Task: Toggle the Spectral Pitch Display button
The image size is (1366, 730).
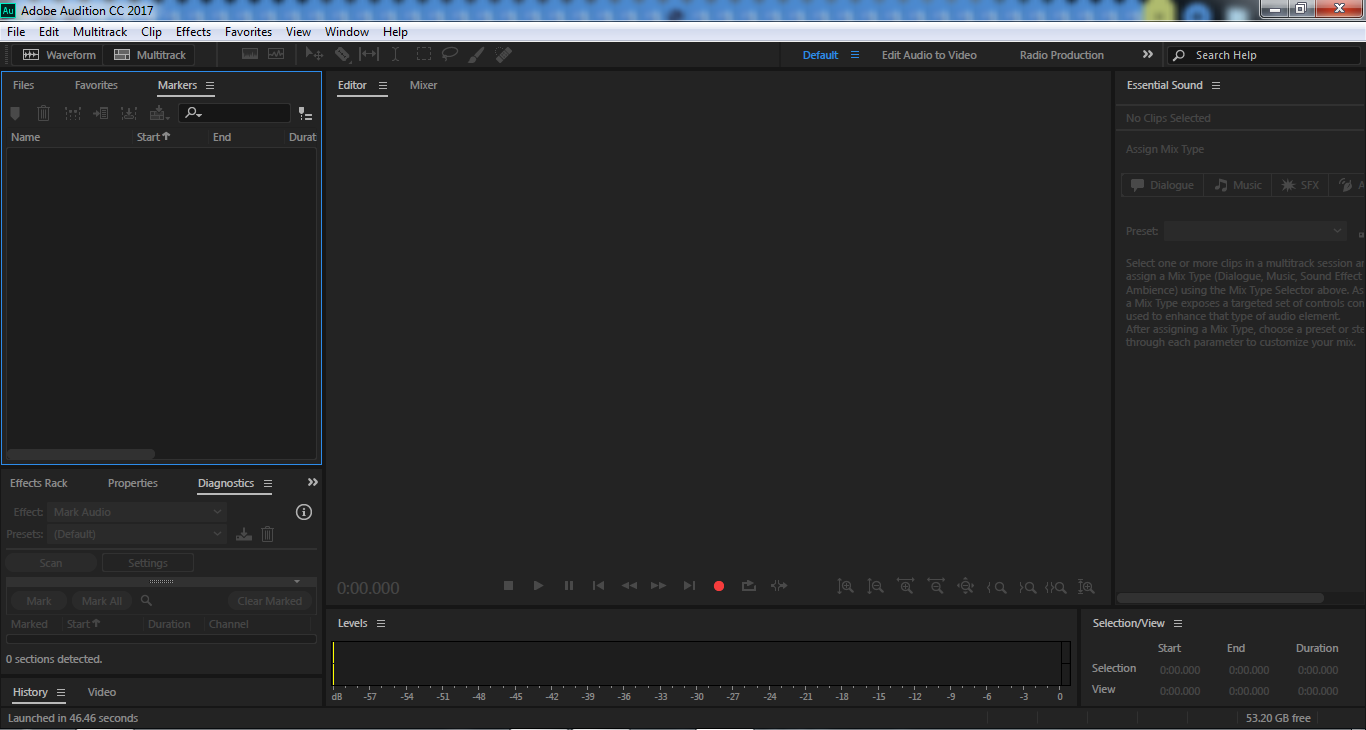Action: pos(275,54)
